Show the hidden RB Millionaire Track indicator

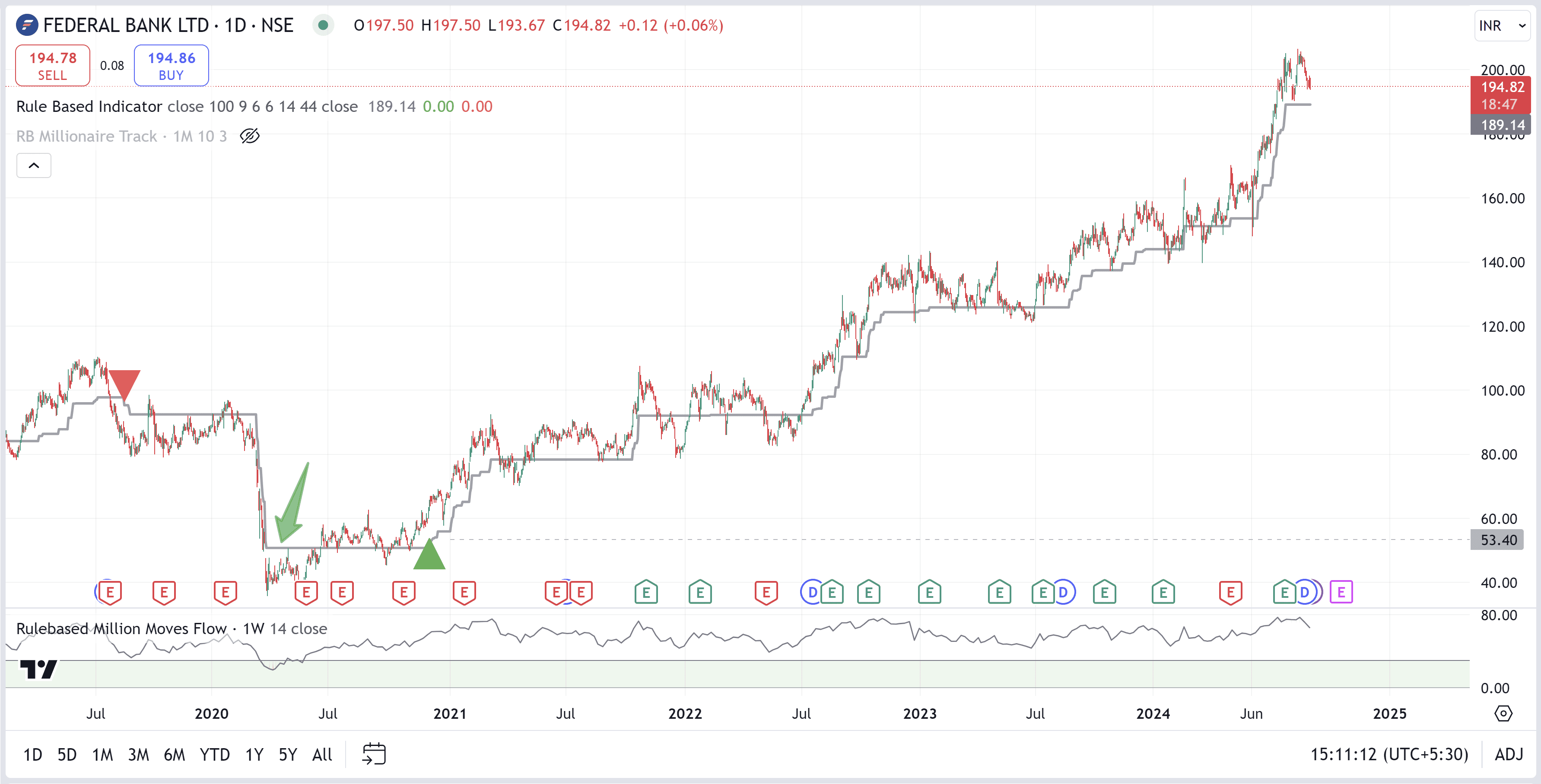tap(249, 136)
